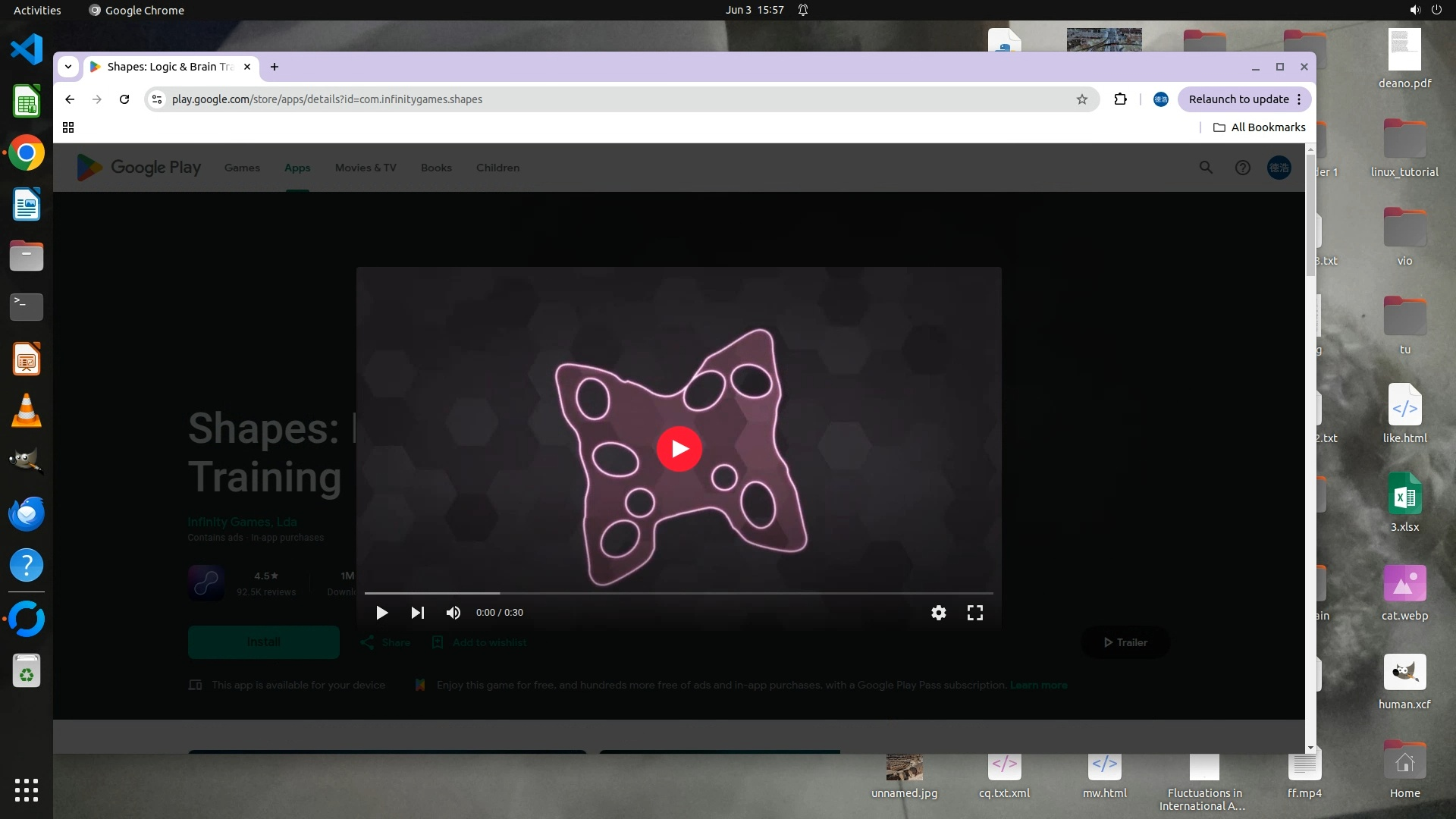
Task: Launch VLC from the dock
Action: point(27,410)
